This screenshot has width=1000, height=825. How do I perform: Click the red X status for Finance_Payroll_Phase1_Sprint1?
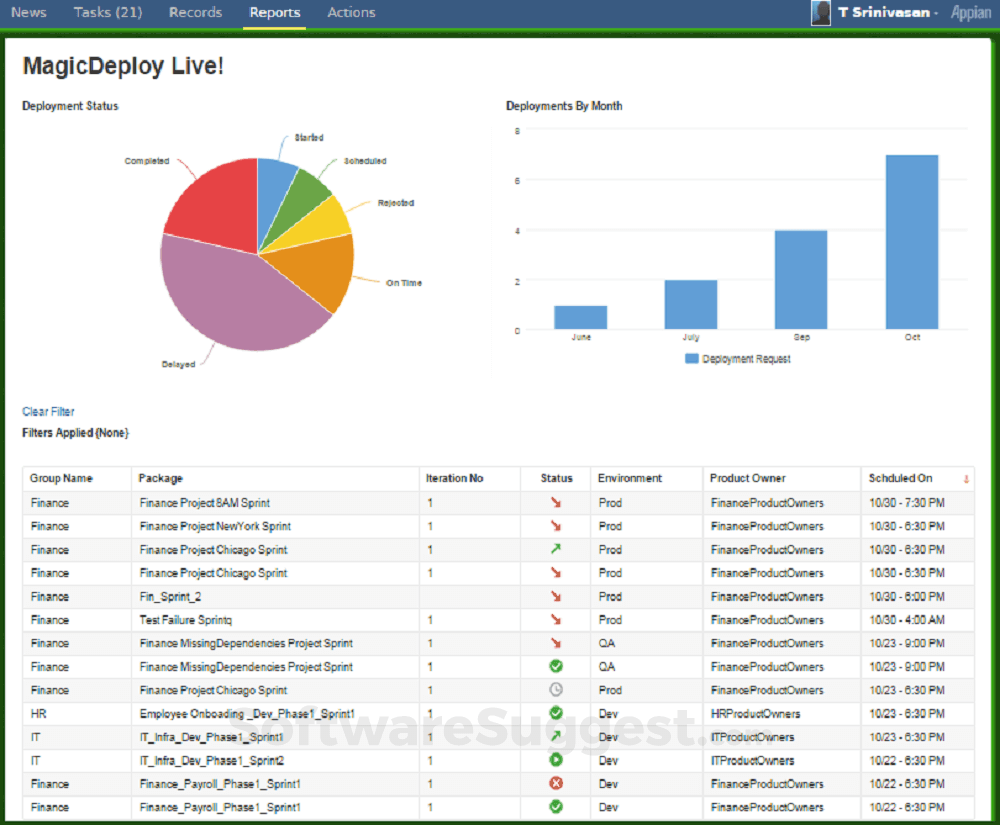pyautogui.click(x=556, y=783)
